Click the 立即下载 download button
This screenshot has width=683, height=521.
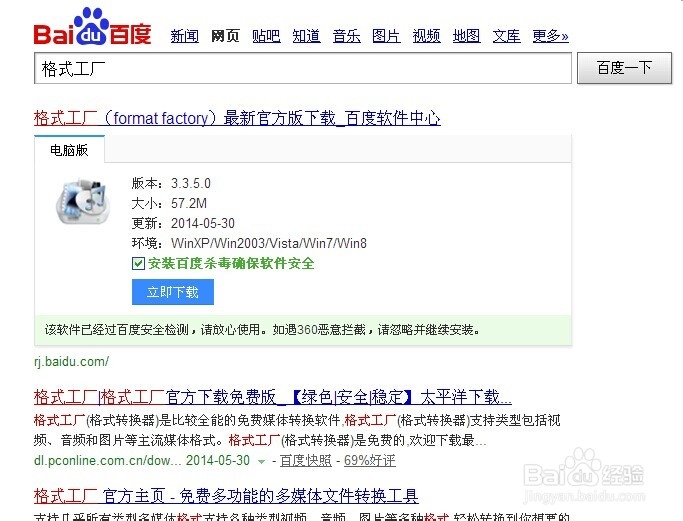(173, 292)
